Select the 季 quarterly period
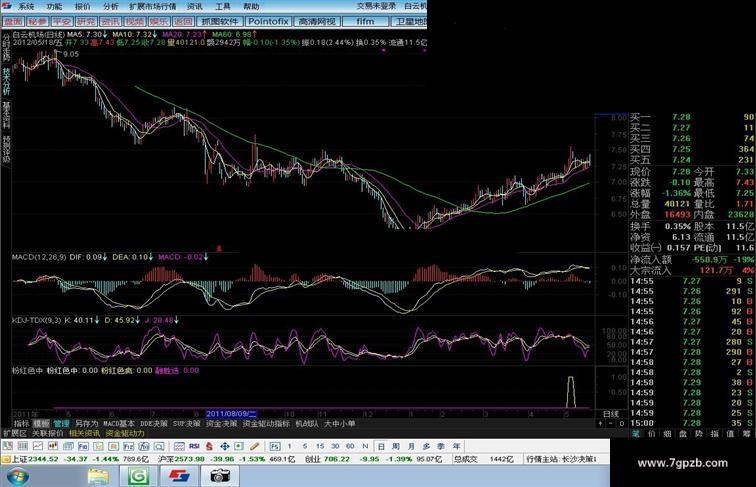 (x=441, y=446)
